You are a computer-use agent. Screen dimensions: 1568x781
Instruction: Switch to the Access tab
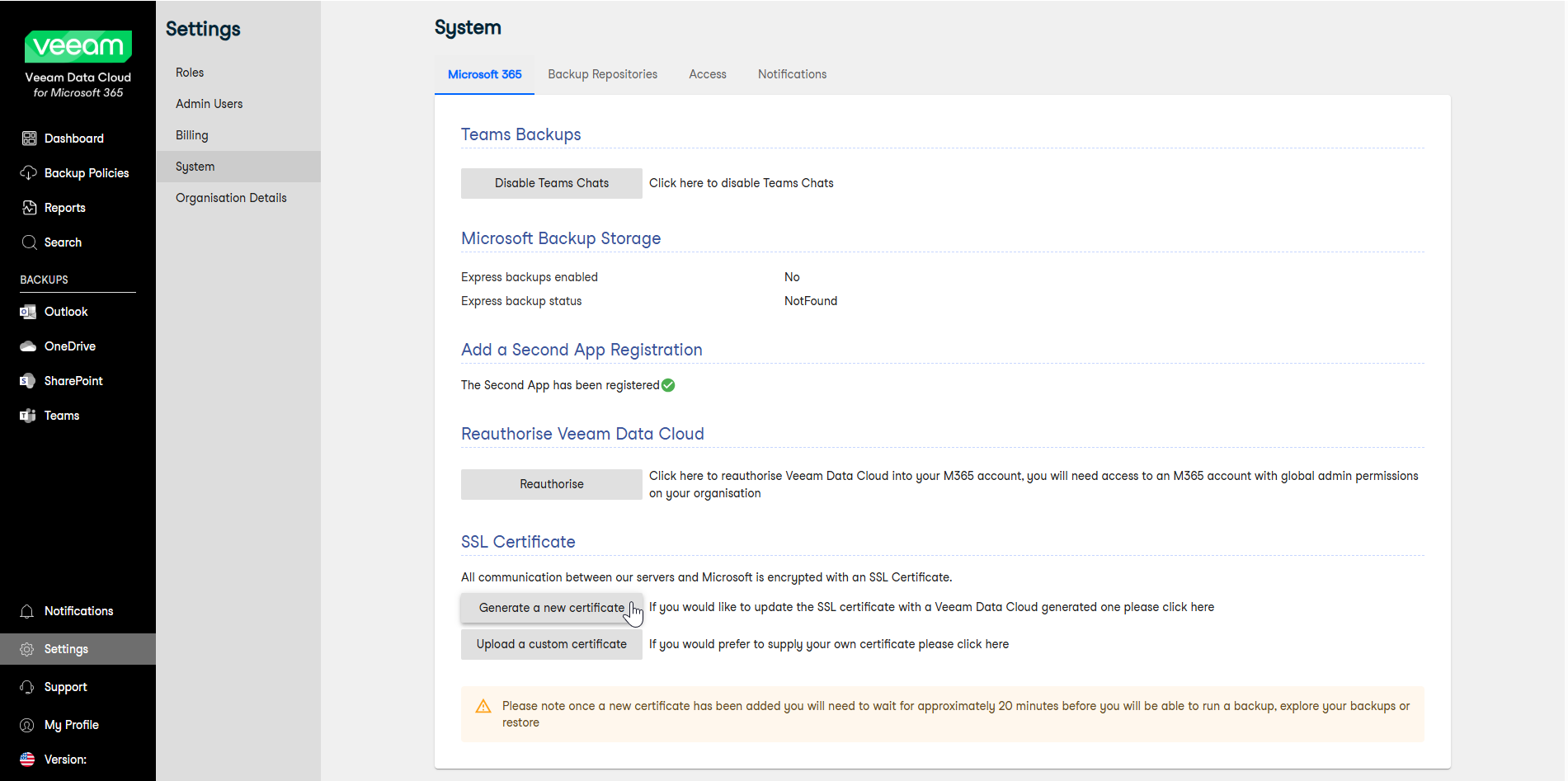[708, 74]
